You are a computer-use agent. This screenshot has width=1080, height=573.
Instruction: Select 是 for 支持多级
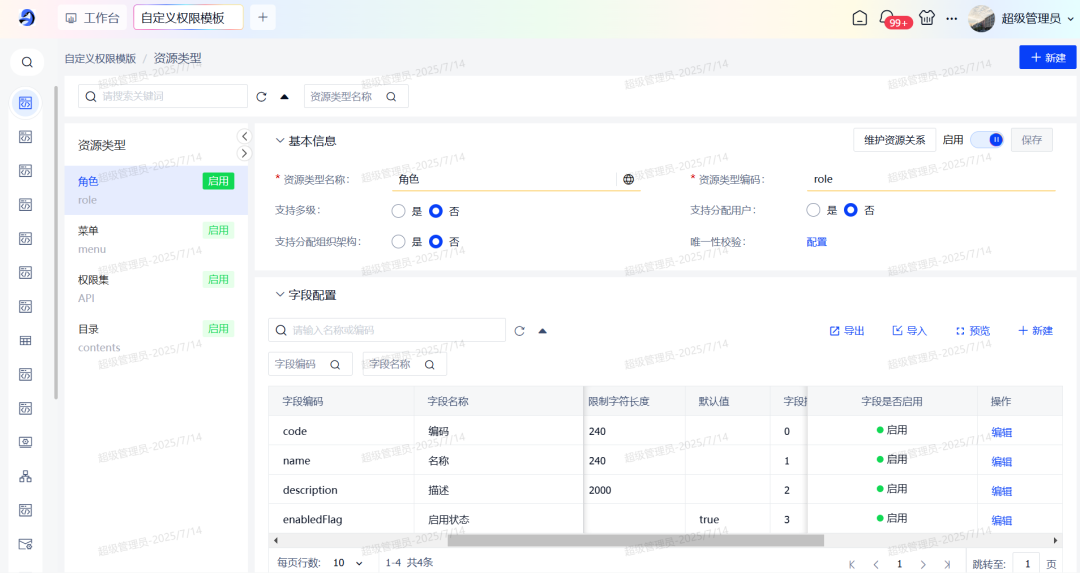[399, 211]
